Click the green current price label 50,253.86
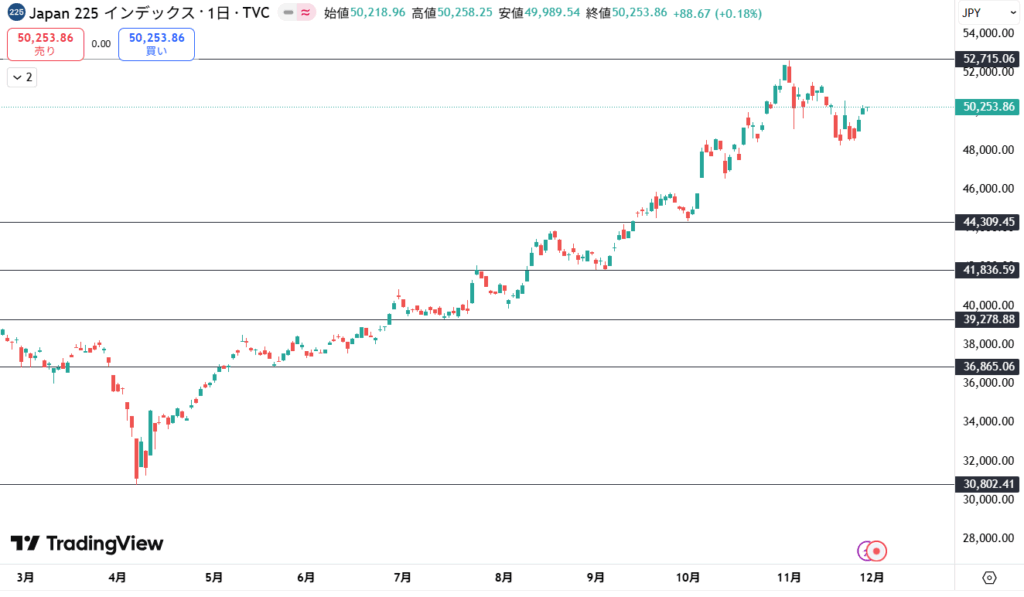 [x=989, y=107]
